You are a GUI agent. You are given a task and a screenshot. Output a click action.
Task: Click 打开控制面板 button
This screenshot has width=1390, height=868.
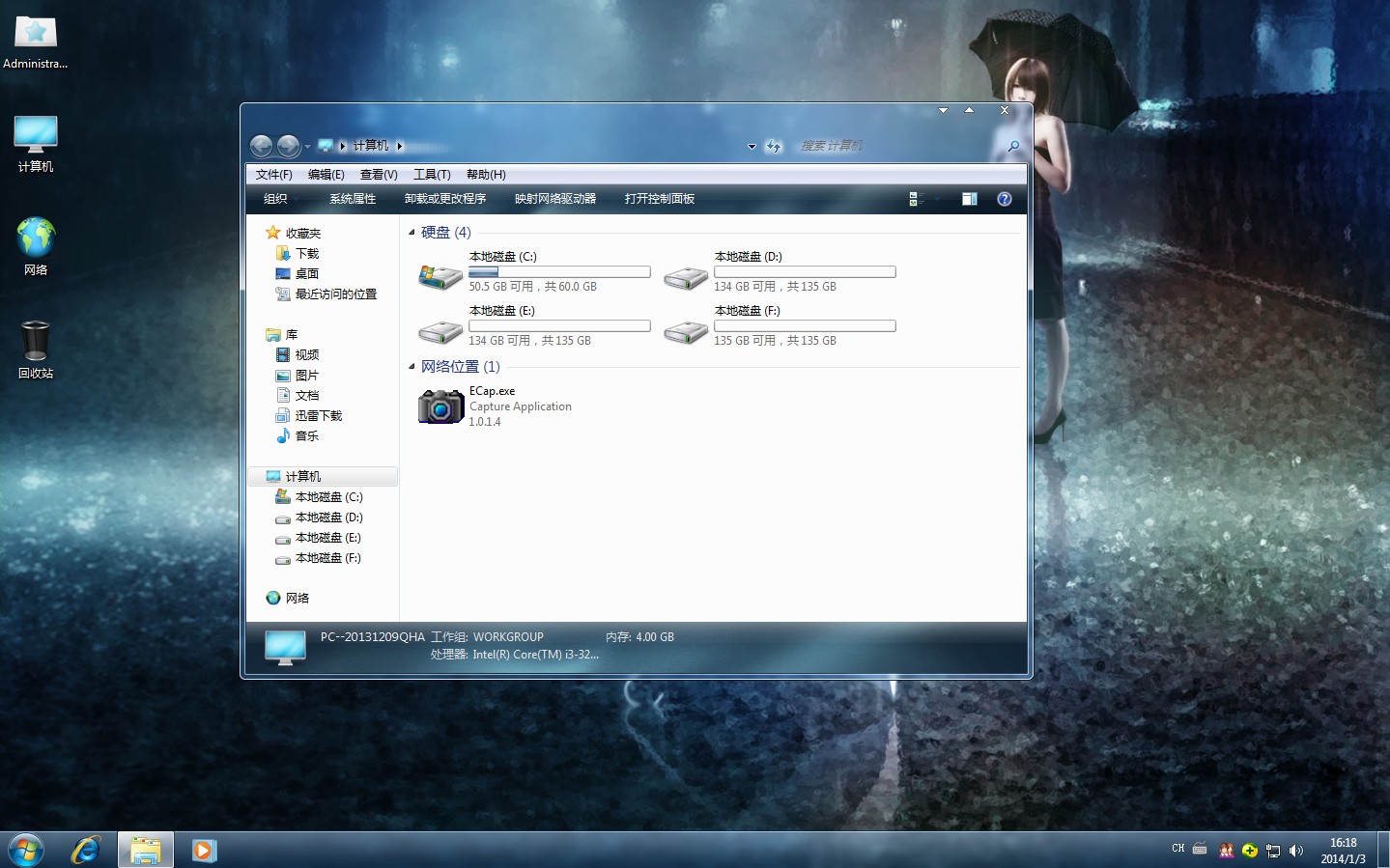click(x=660, y=199)
